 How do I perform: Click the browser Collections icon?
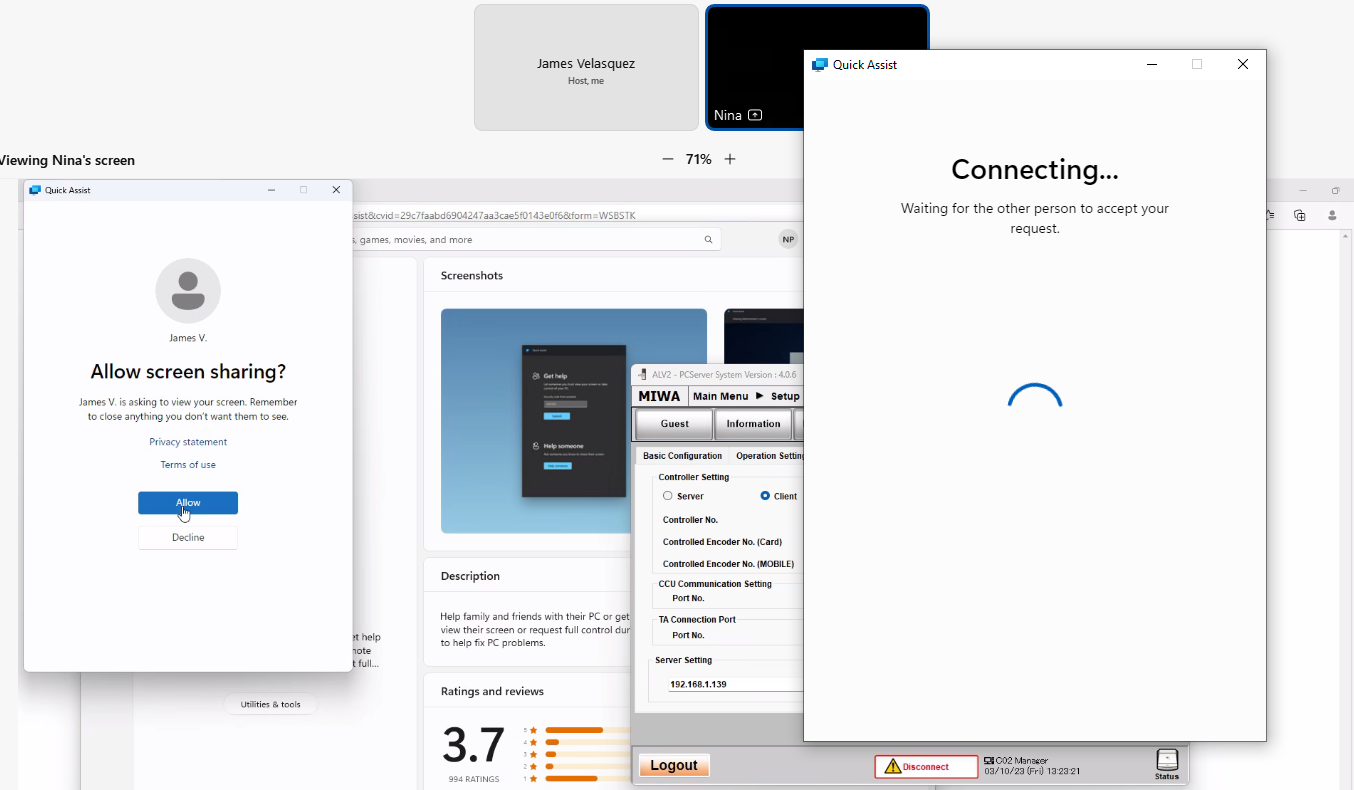1299,215
